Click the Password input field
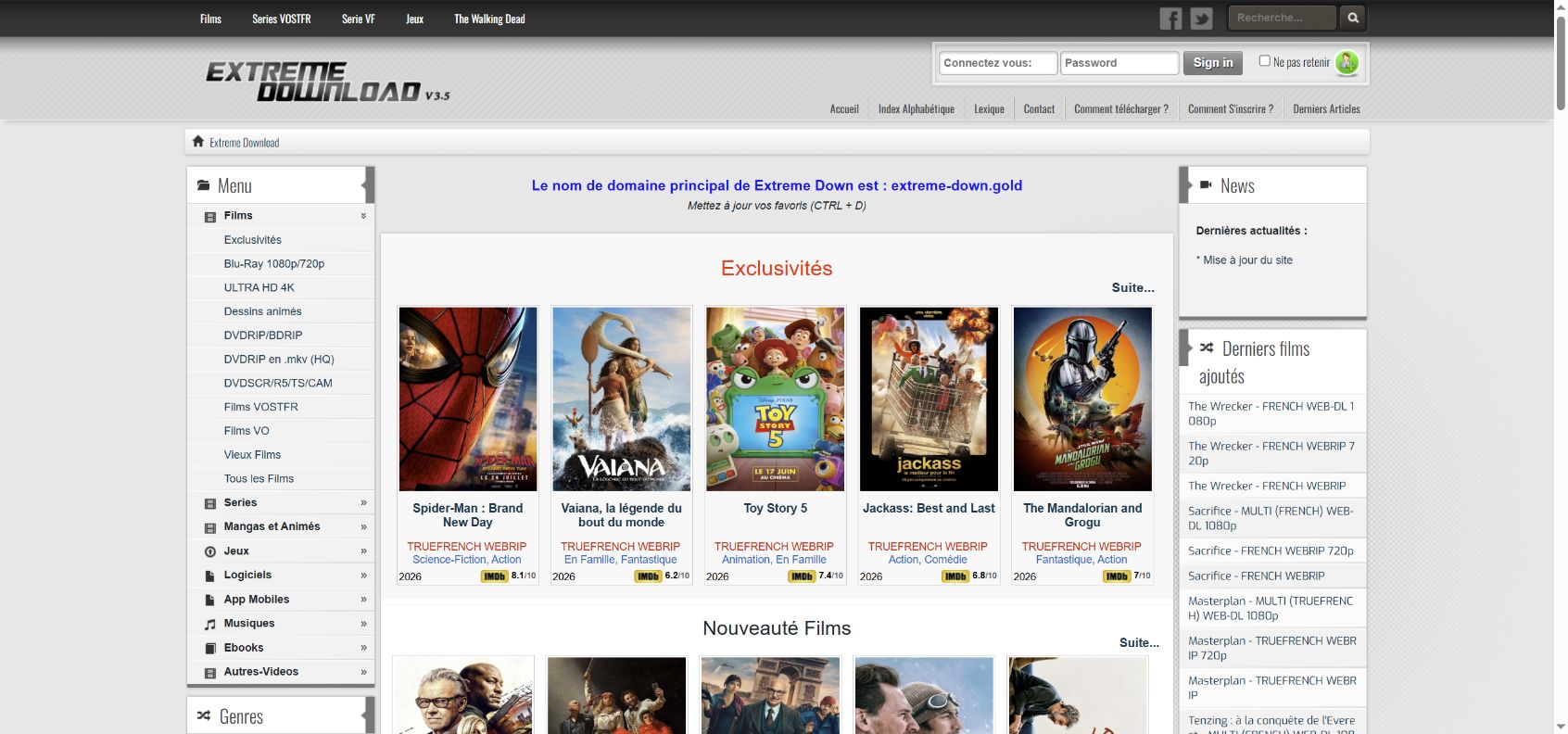This screenshot has width=1568, height=734. (x=1119, y=63)
